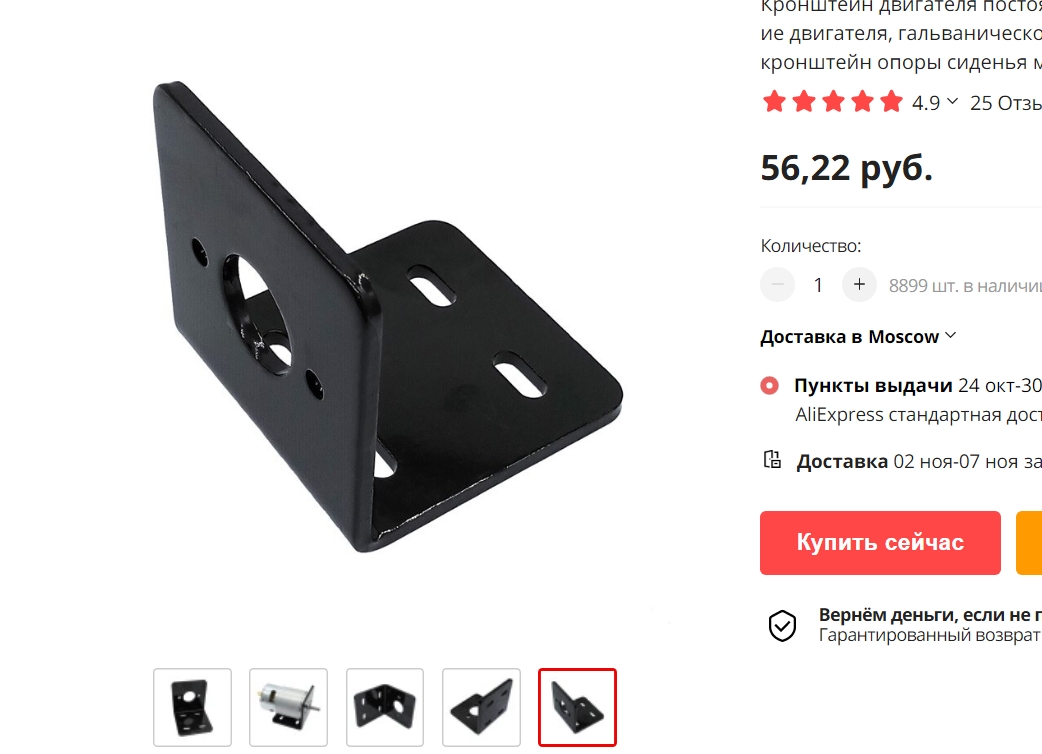
Task: Select the Пункты выдачи radio option
Action: click(x=770, y=385)
